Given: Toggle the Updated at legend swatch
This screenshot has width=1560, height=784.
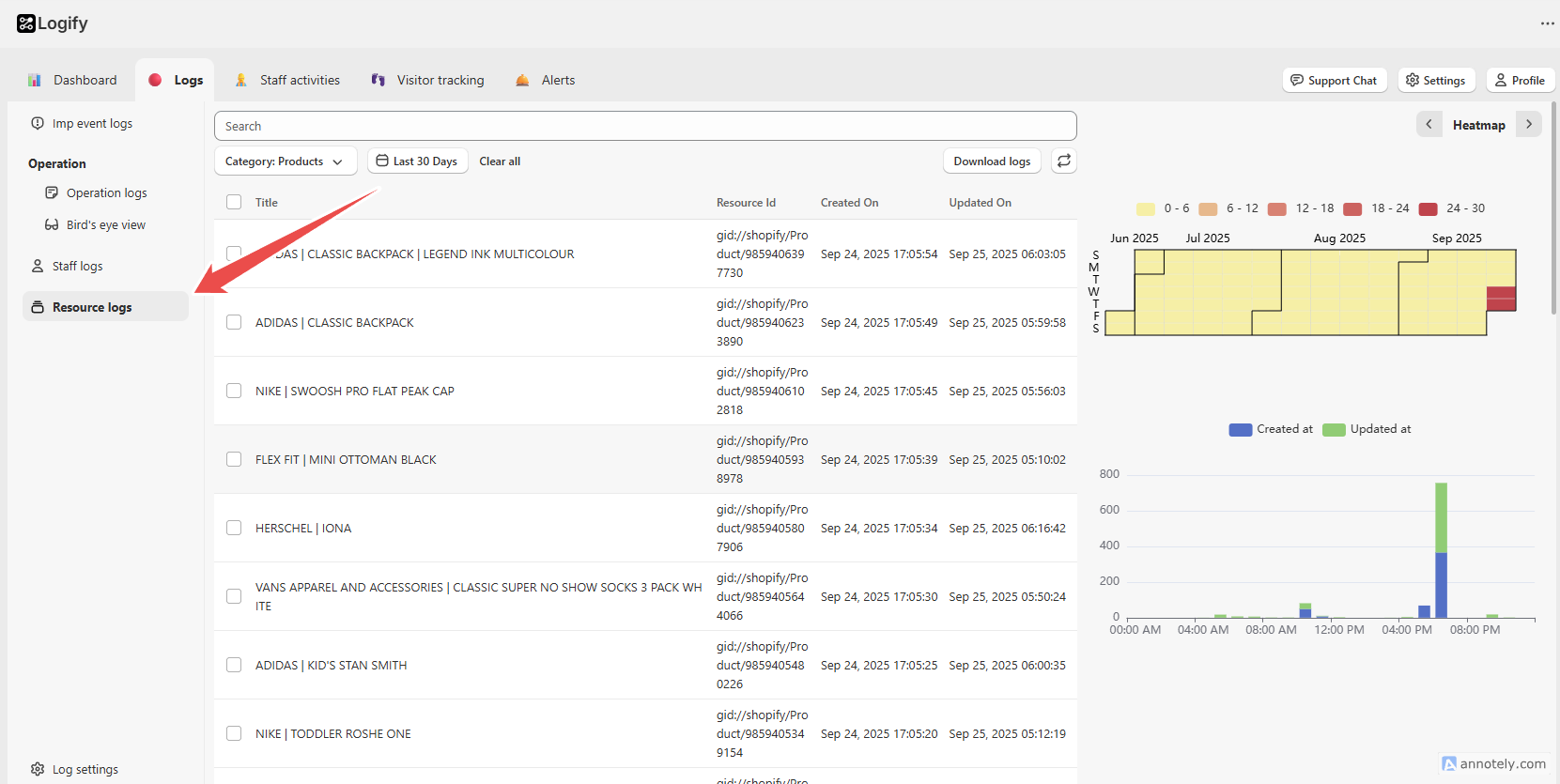Looking at the screenshot, I should pyautogui.click(x=1334, y=429).
